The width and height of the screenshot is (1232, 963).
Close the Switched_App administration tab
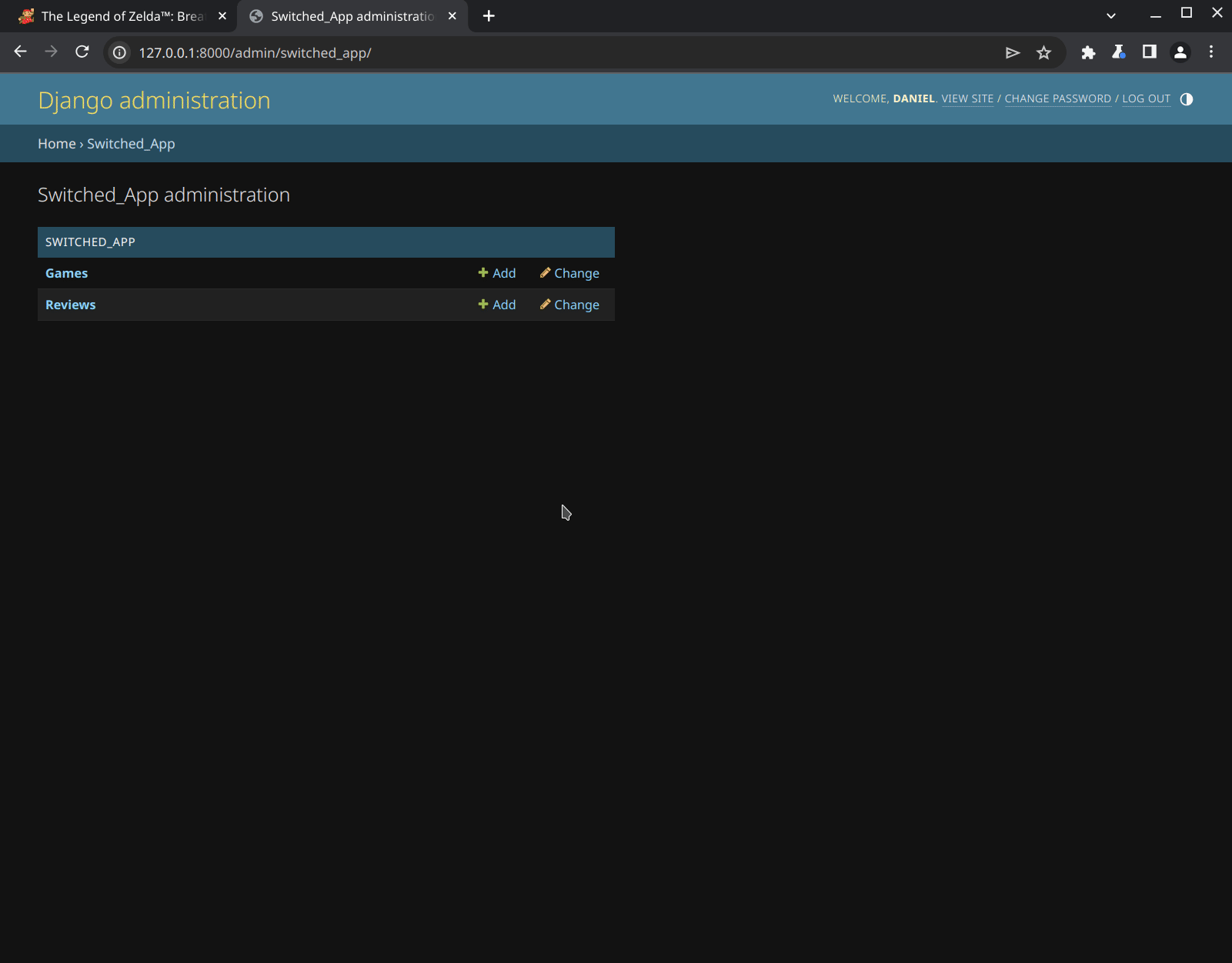[x=452, y=16]
